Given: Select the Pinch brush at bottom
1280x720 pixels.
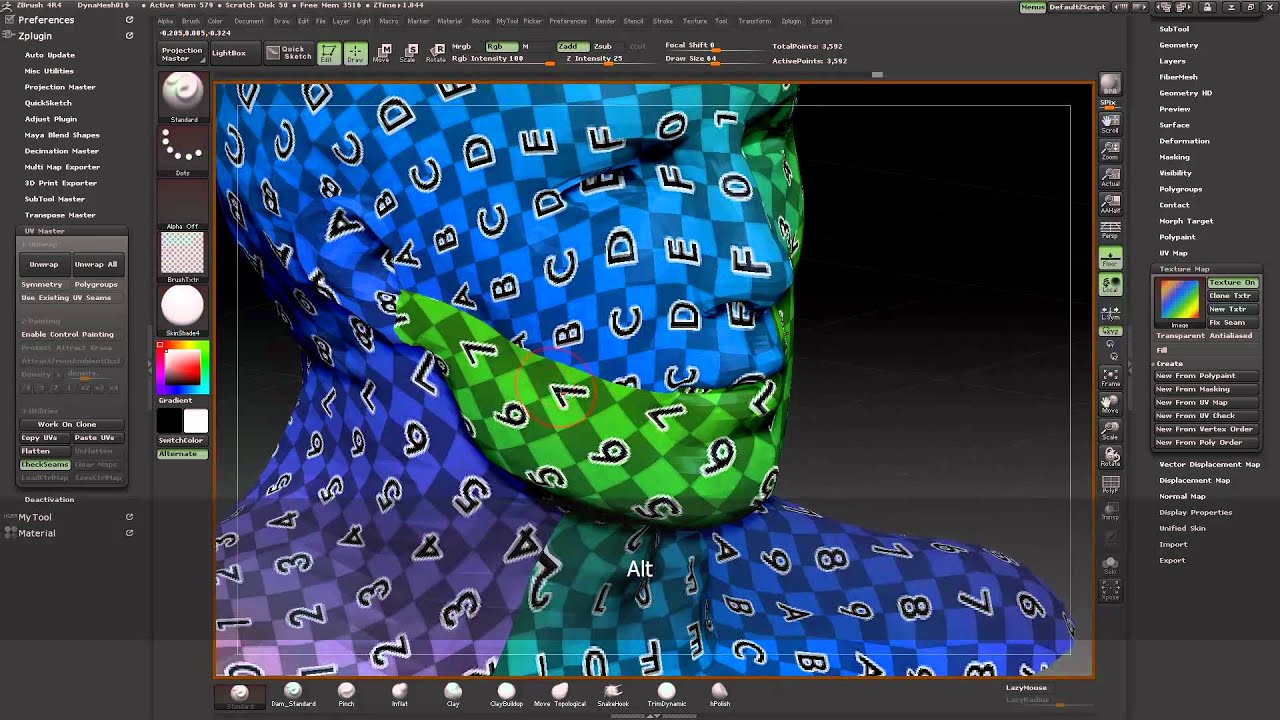Looking at the screenshot, I should tap(346, 695).
